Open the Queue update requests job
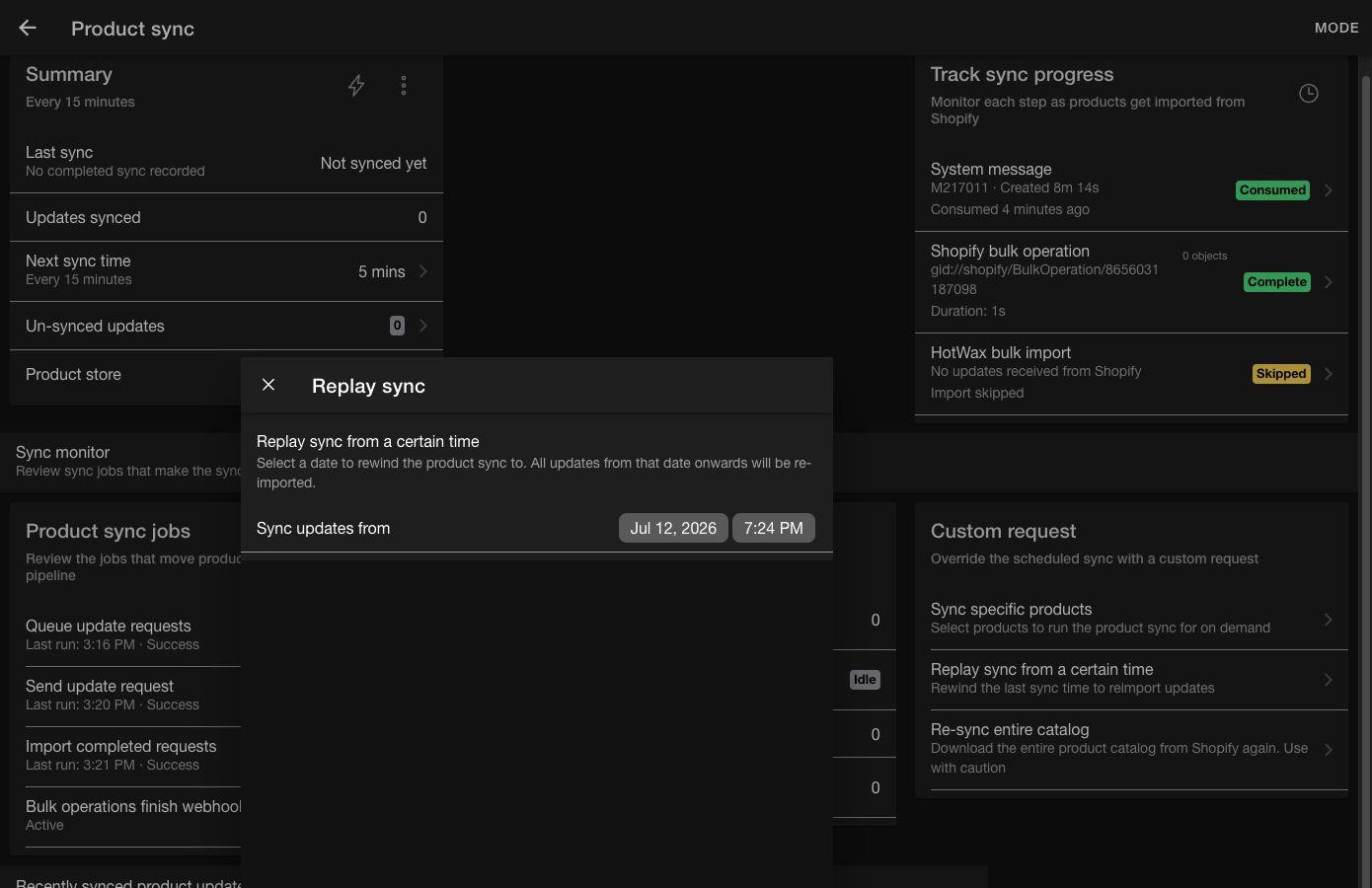This screenshot has width=1372, height=888. (x=133, y=634)
